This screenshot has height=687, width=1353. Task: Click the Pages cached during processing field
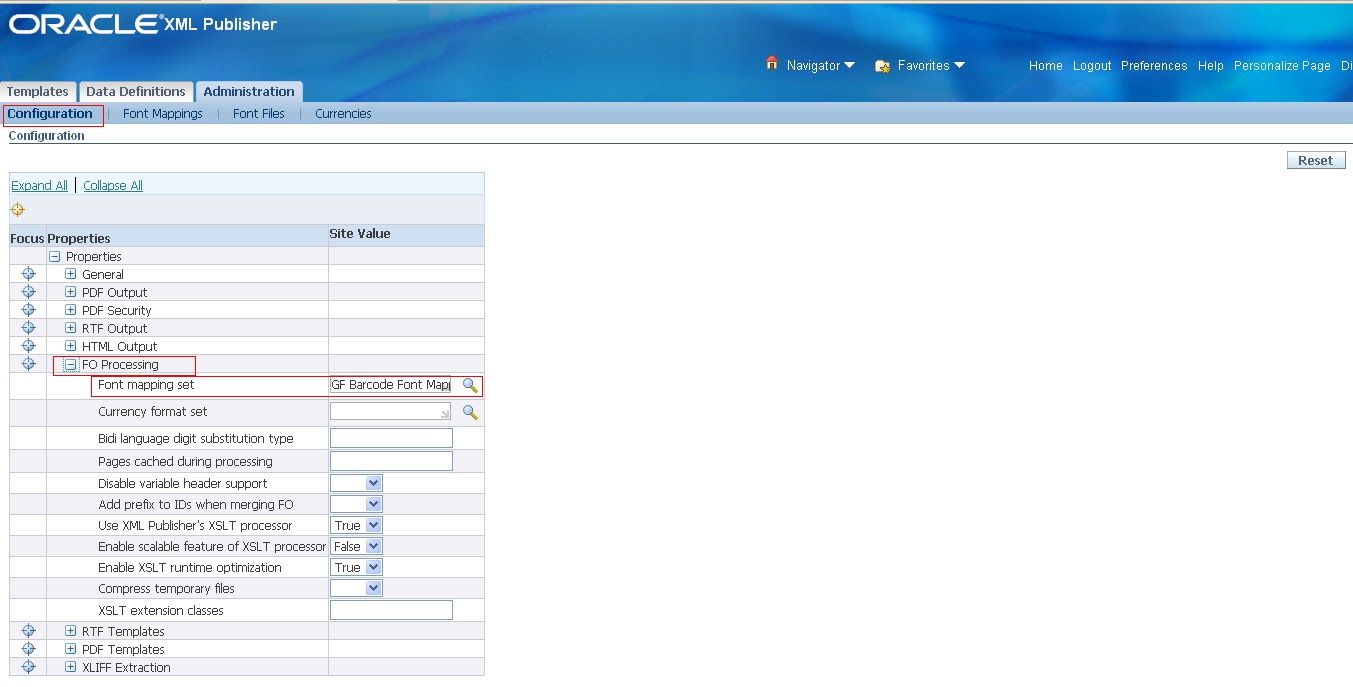coord(391,460)
